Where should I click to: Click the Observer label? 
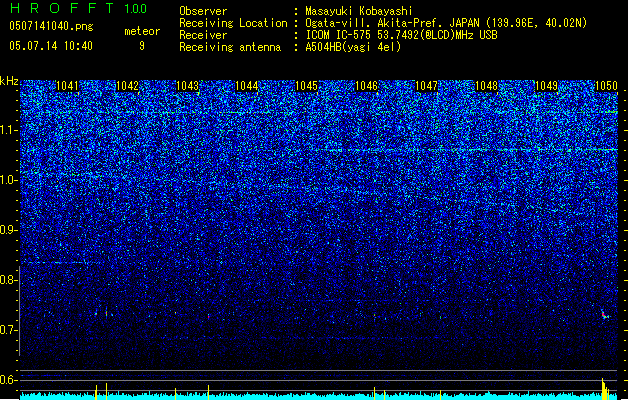tap(203, 11)
